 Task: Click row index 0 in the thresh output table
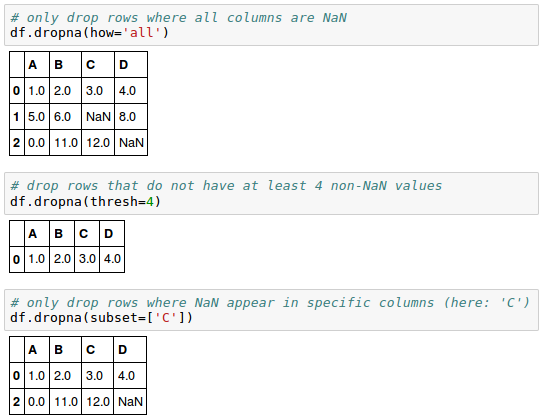tap(17, 259)
